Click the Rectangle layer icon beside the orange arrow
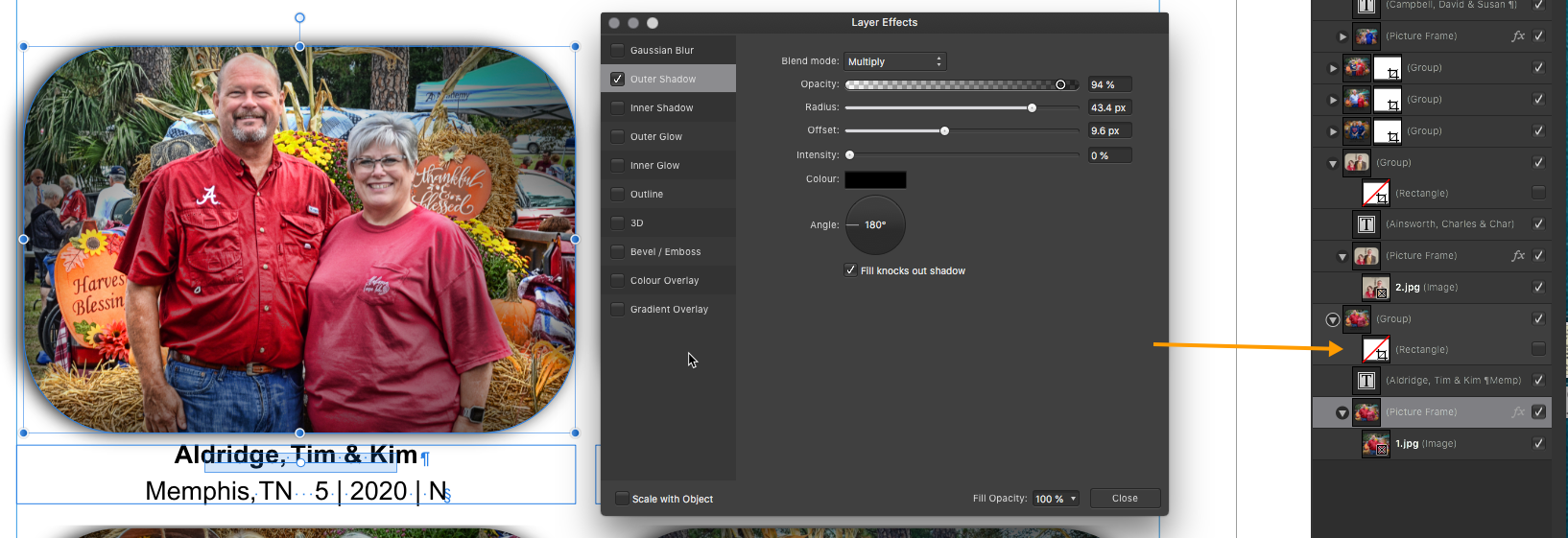 click(1375, 350)
